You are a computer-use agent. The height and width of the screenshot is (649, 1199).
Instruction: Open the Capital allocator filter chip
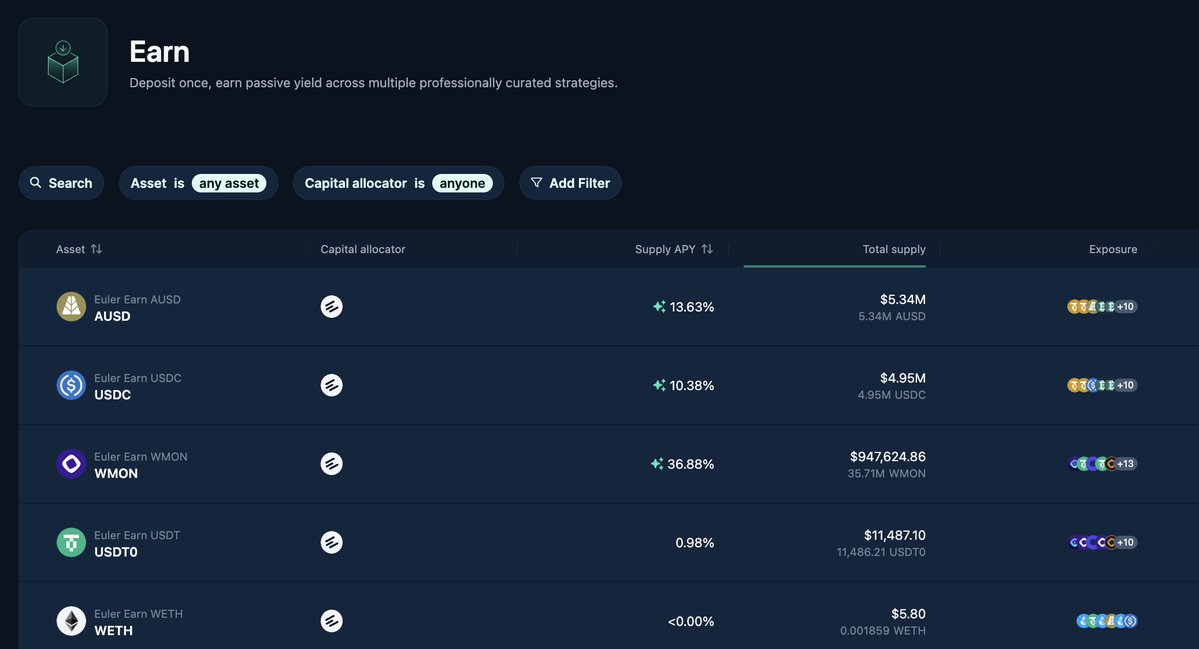click(x=398, y=183)
